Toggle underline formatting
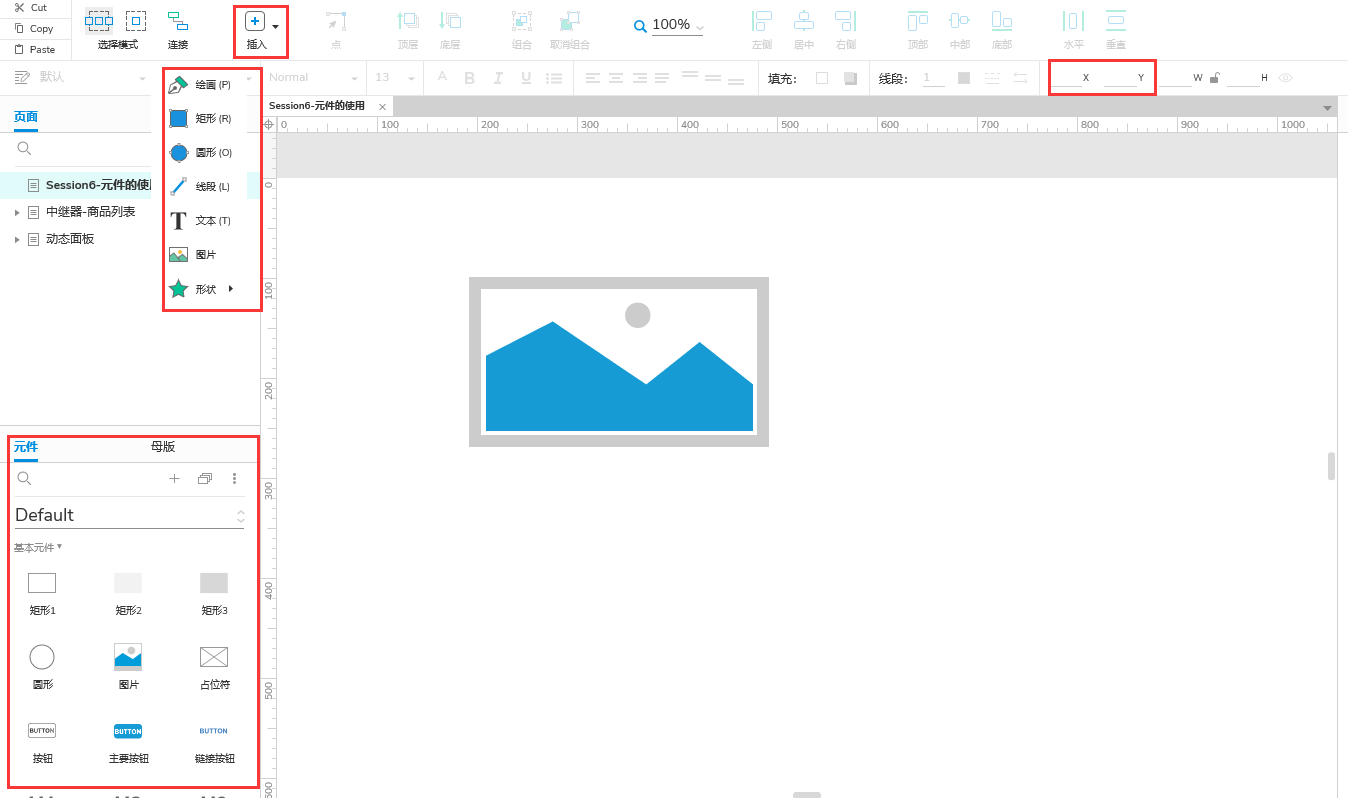Screen dimensions: 1348x798 pos(526,78)
